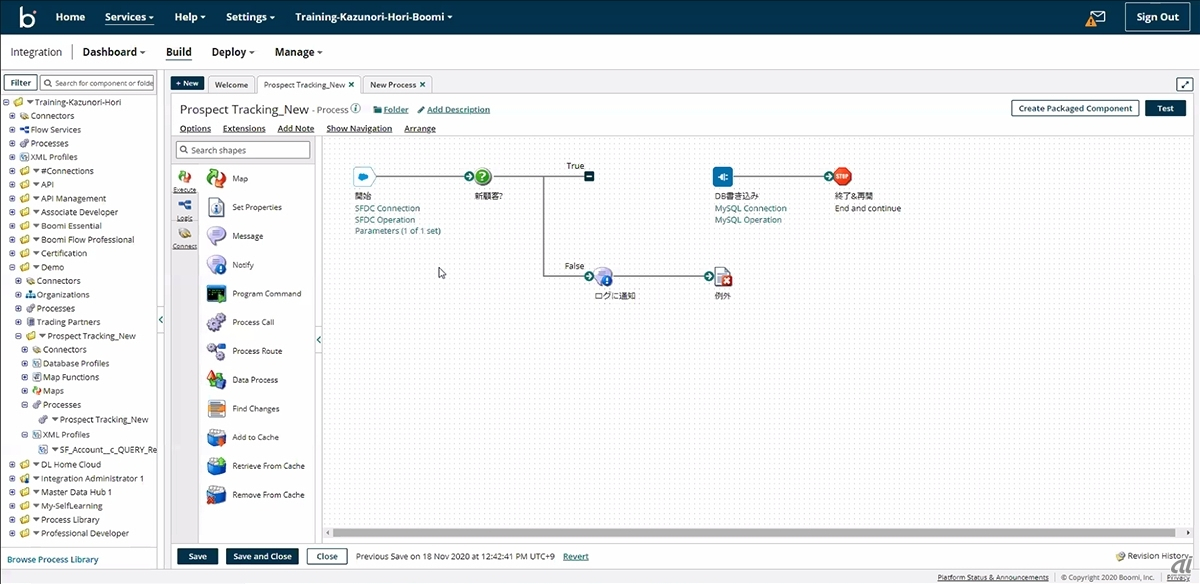
Task: Open the Services dropdown menu
Action: coord(129,17)
